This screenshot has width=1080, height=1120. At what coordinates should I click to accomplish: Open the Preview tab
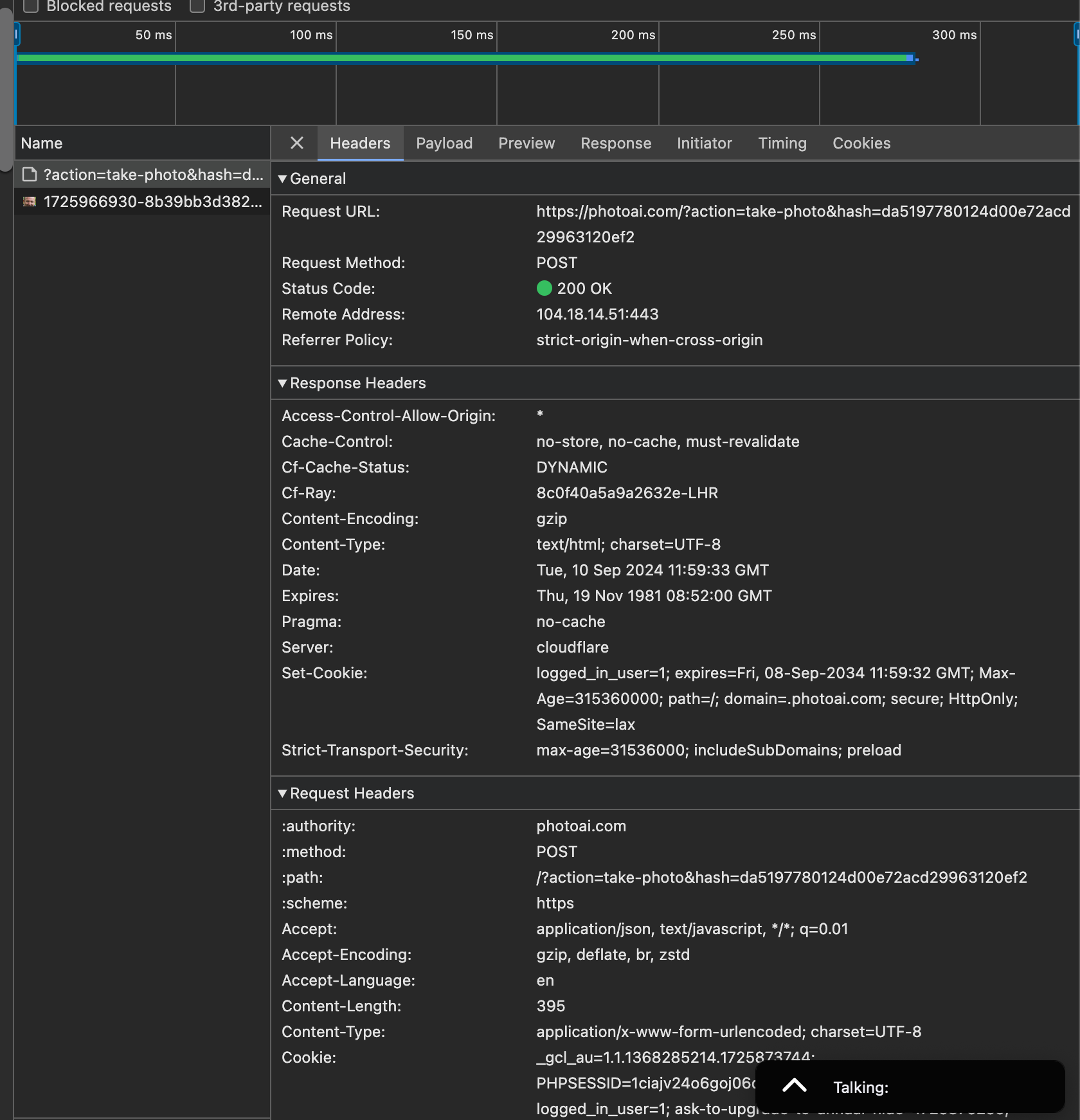coord(526,143)
